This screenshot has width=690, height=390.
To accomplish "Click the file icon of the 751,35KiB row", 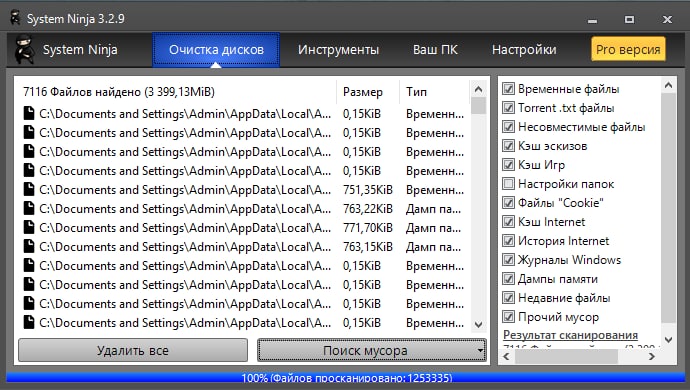I will 29,189.
